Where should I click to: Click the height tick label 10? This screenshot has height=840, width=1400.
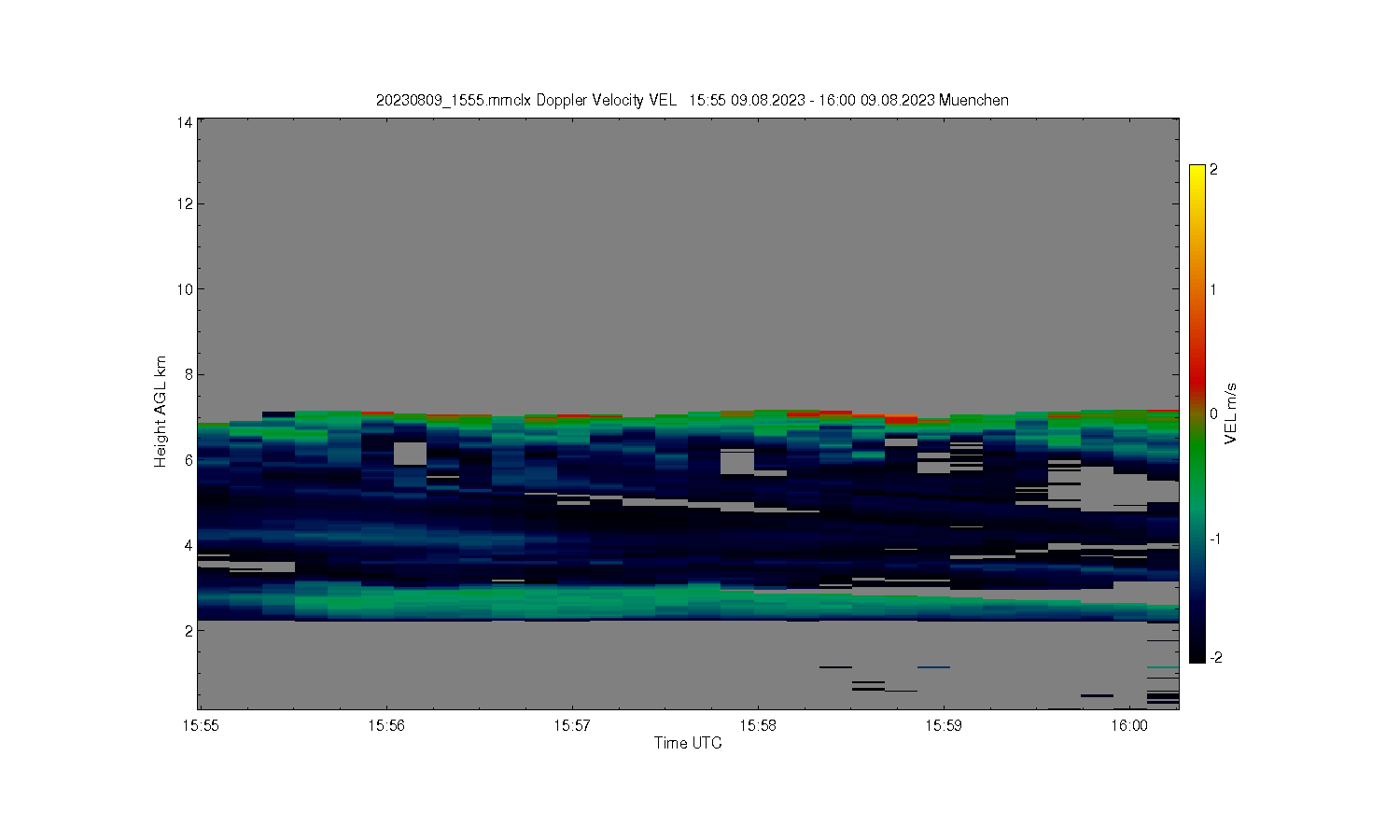click(185, 289)
